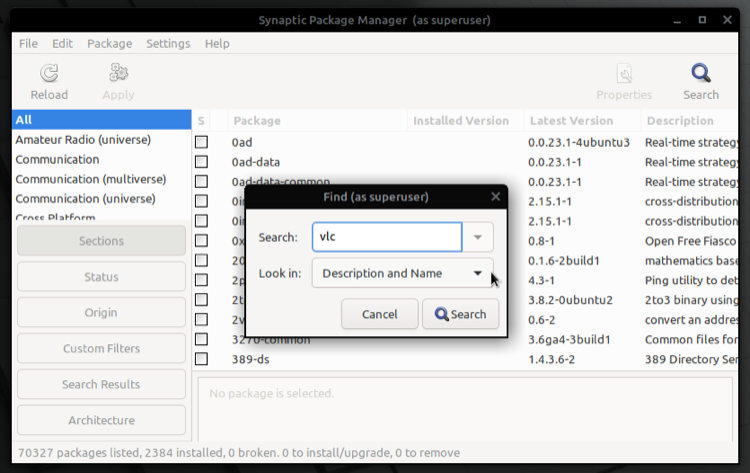The width and height of the screenshot is (750, 473).
Task: Select the All section
Action: pos(101,120)
